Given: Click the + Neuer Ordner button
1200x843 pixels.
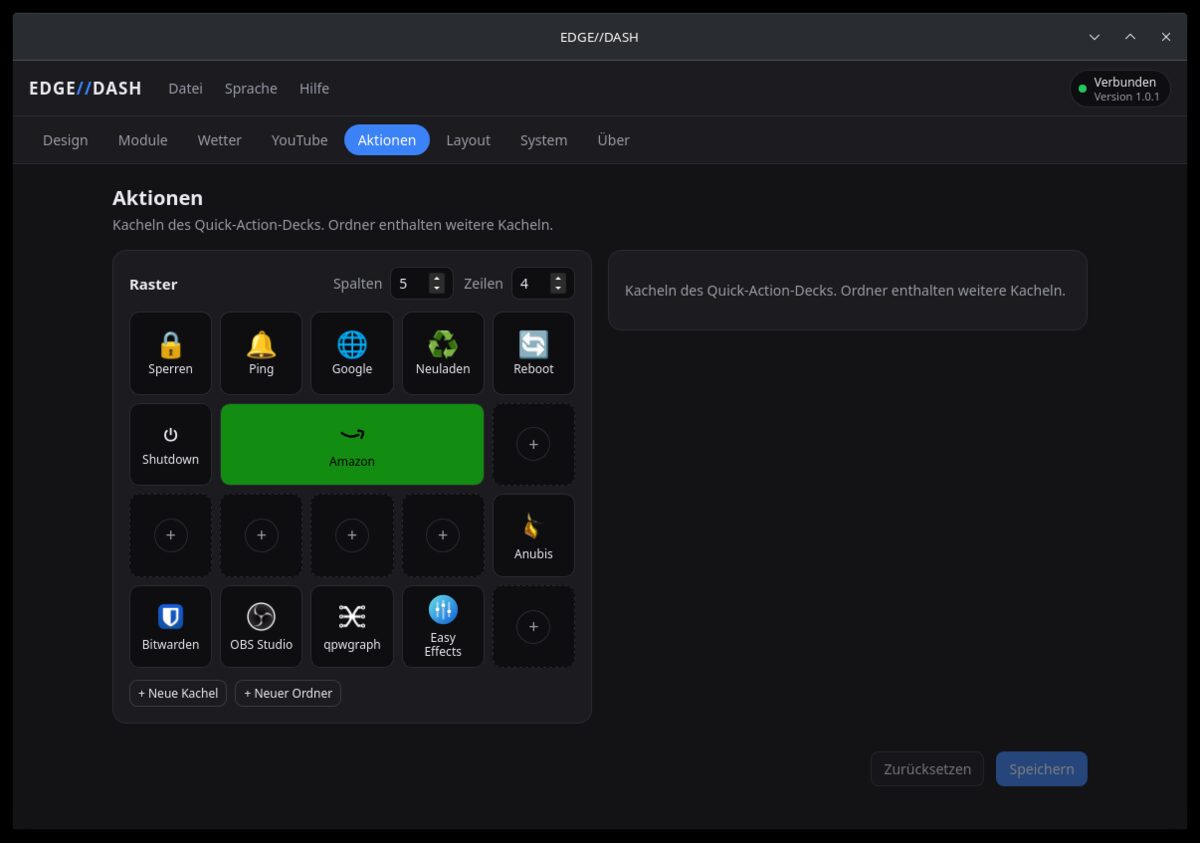Looking at the screenshot, I should (288, 693).
